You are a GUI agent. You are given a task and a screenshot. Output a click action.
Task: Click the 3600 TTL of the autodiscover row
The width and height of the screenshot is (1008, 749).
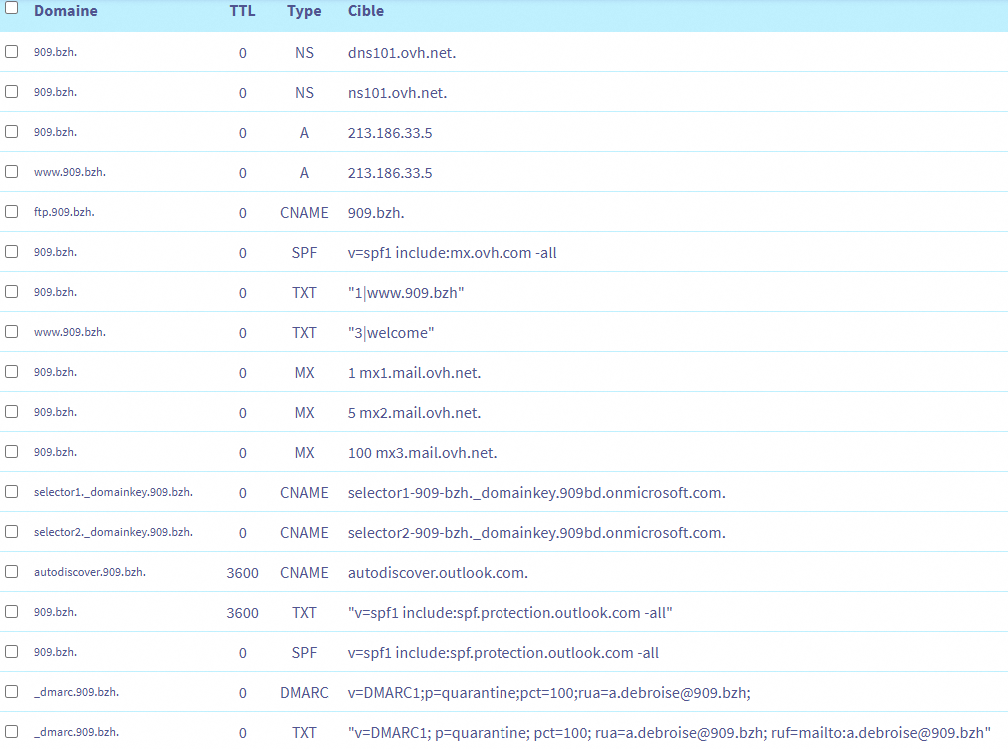(242, 572)
